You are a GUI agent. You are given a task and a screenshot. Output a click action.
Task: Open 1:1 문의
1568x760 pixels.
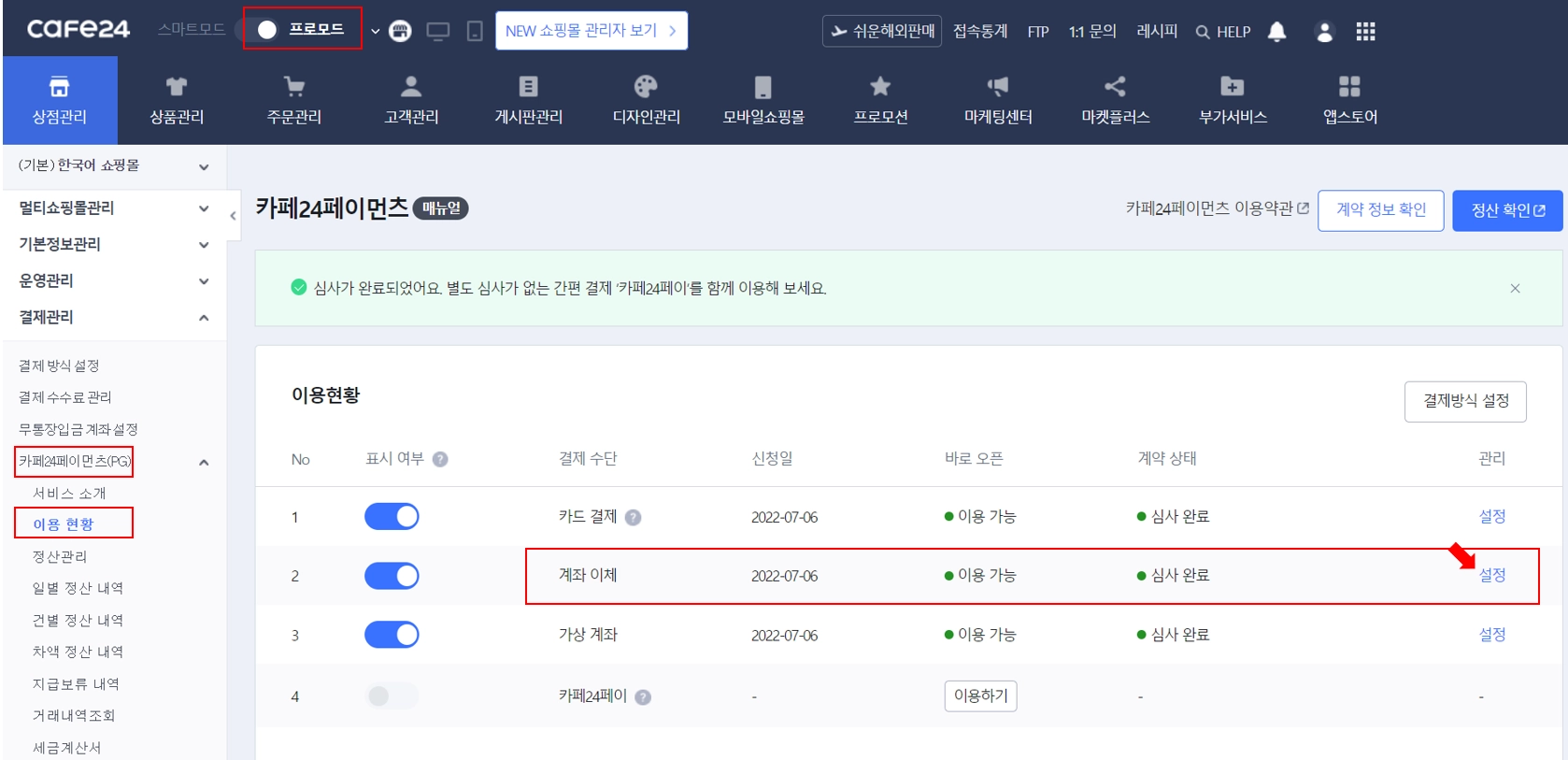1092,31
